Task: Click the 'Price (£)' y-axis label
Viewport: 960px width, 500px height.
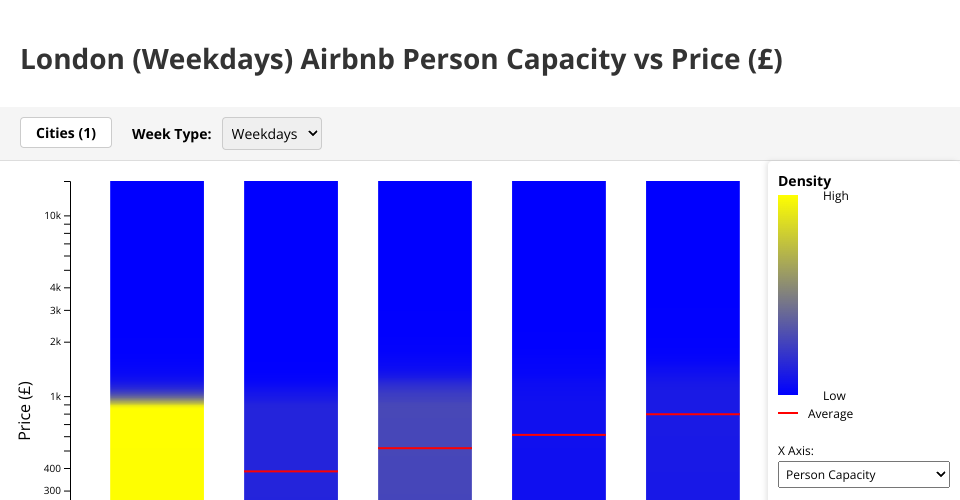Action: coord(26,410)
